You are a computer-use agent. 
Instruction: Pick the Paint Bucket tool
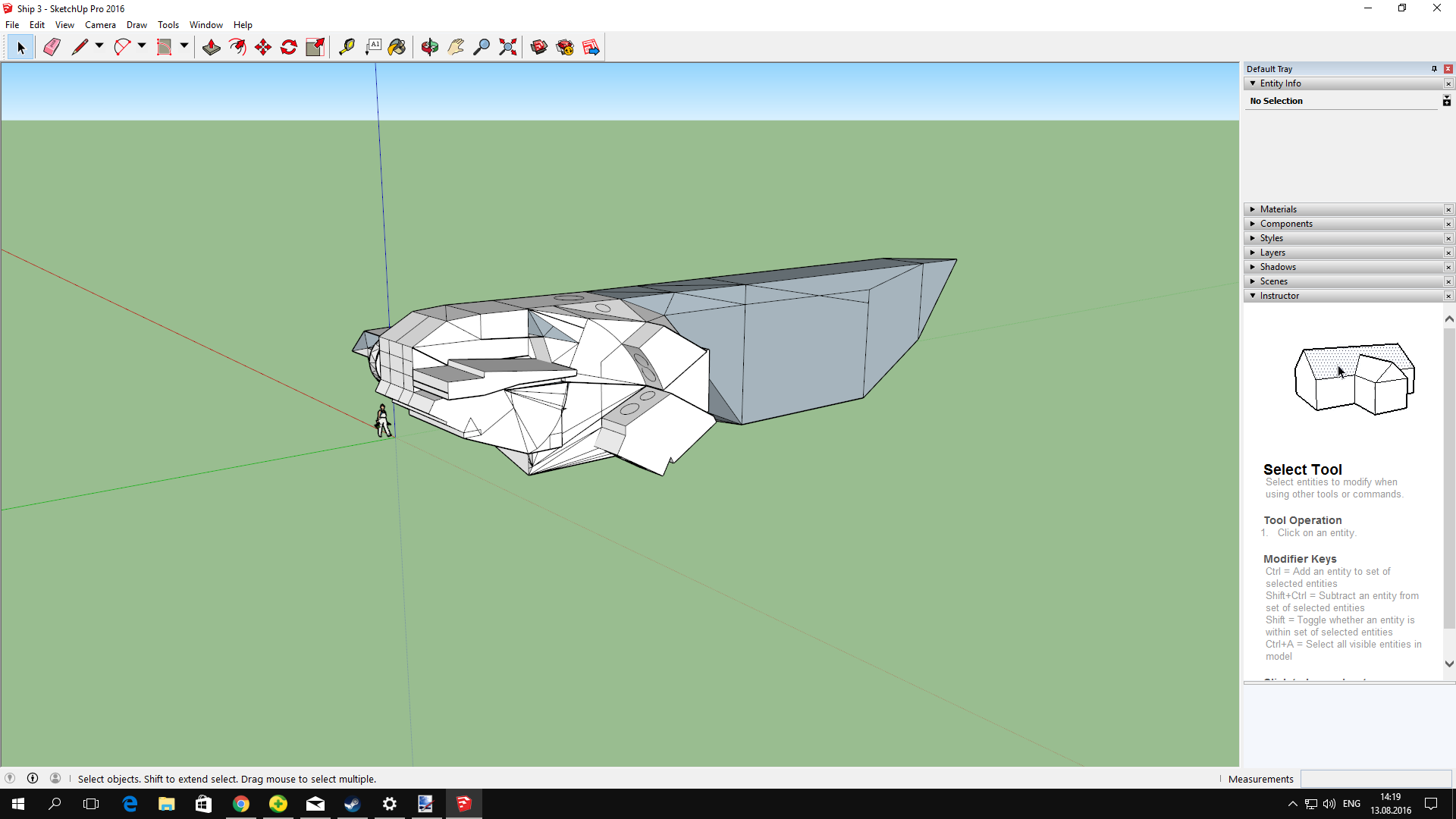pyautogui.click(x=397, y=47)
